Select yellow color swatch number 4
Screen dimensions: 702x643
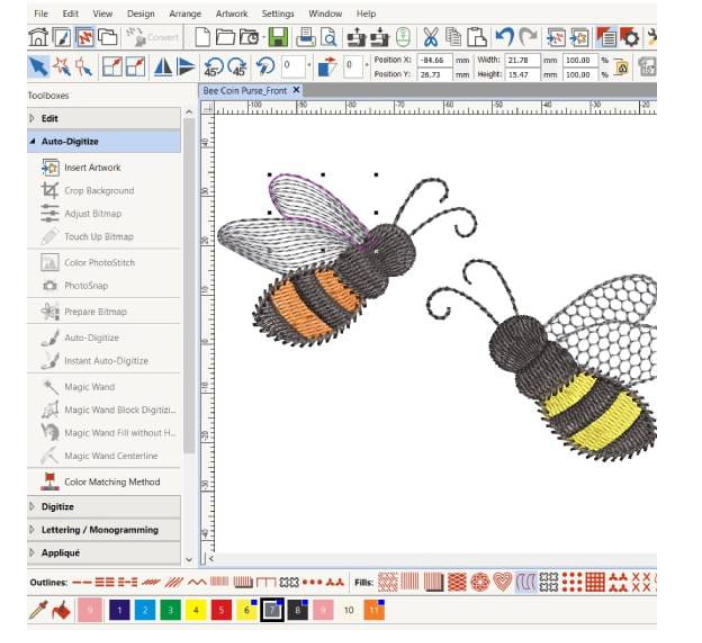pyautogui.click(x=196, y=610)
